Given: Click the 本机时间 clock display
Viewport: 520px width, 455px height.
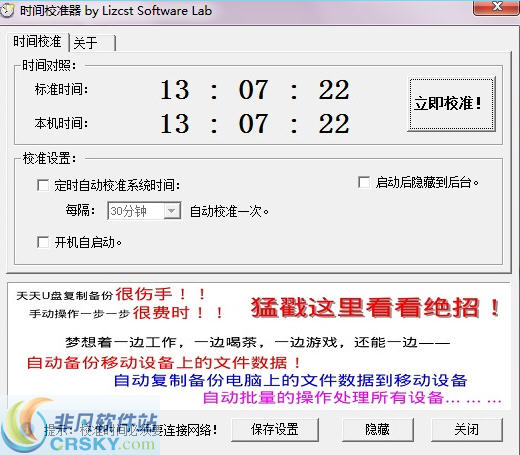Looking at the screenshot, I should 255,124.
